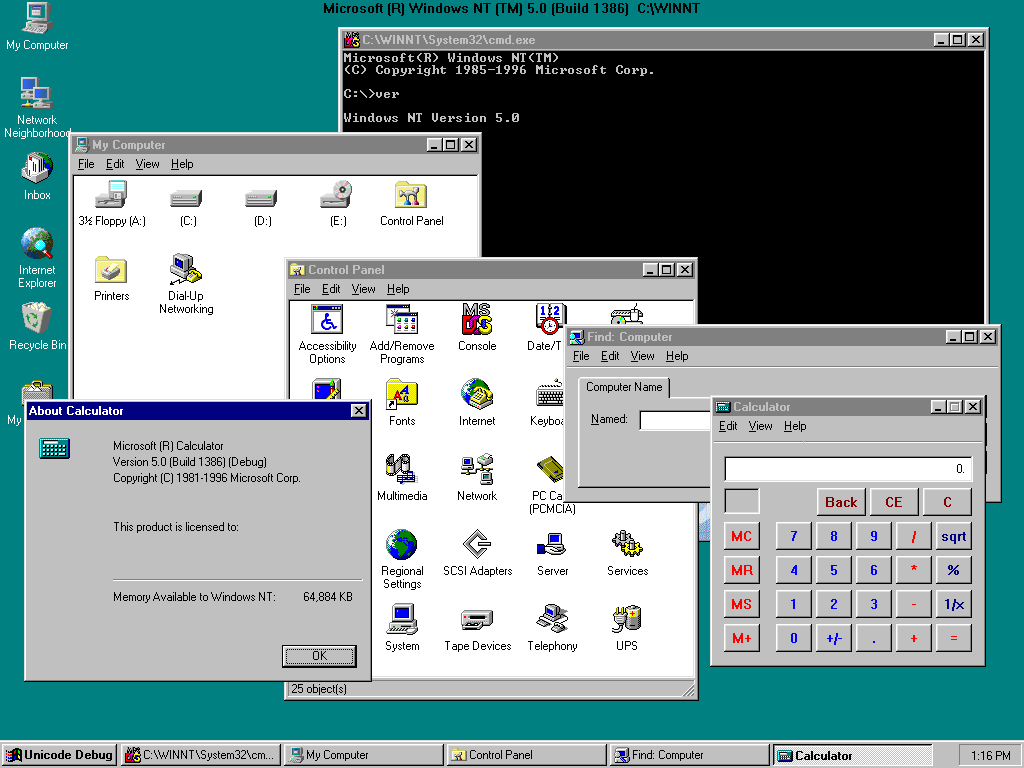1024x768 pixels.
Task: Open the Console control panel applet
Action: [477, 320]
